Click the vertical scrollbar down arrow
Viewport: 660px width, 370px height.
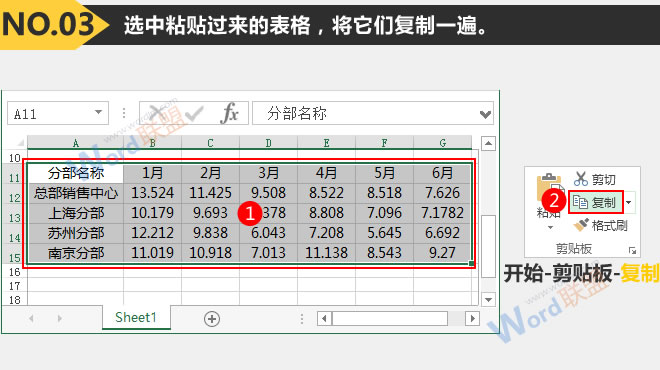(x=488, y=300)
